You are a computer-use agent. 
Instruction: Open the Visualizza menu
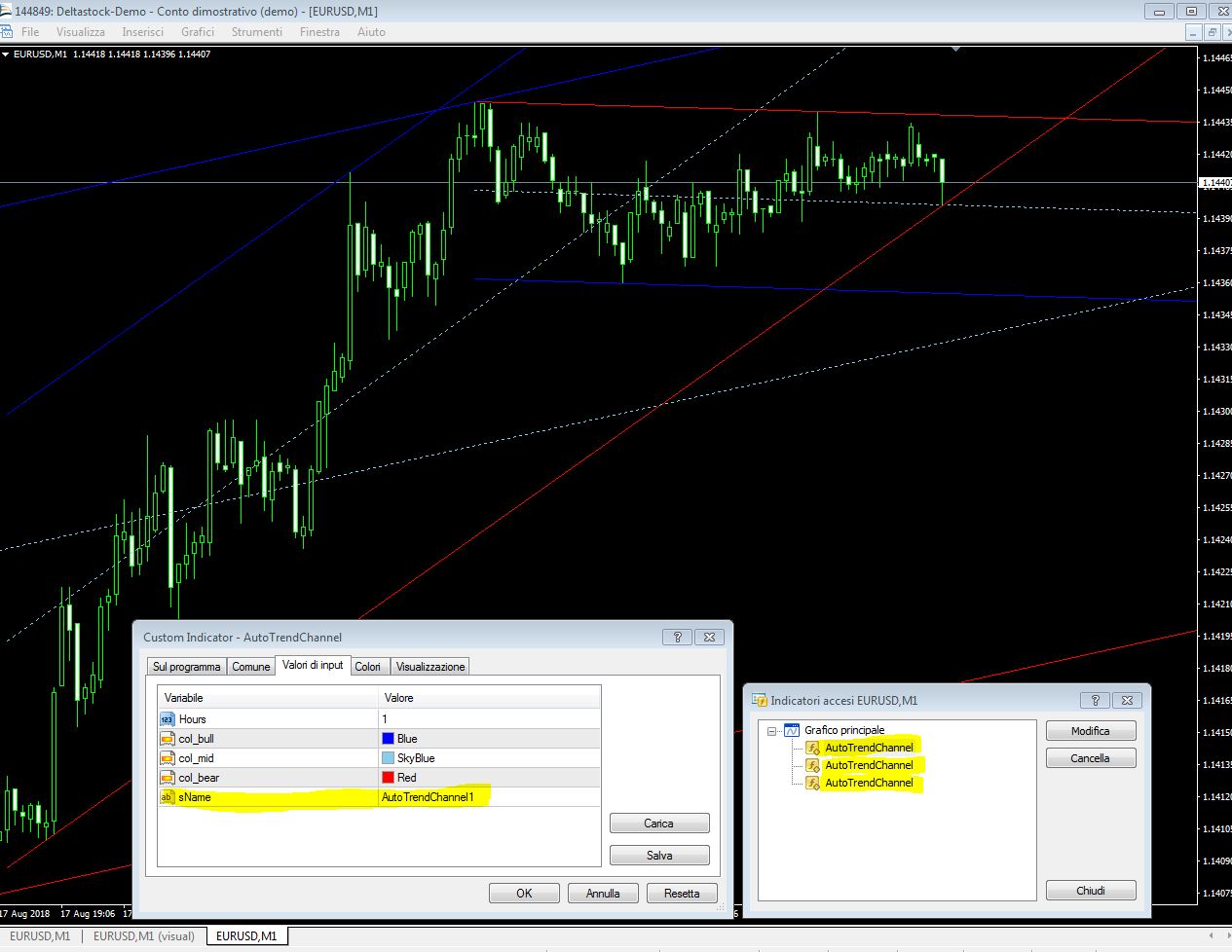(81, 32)
